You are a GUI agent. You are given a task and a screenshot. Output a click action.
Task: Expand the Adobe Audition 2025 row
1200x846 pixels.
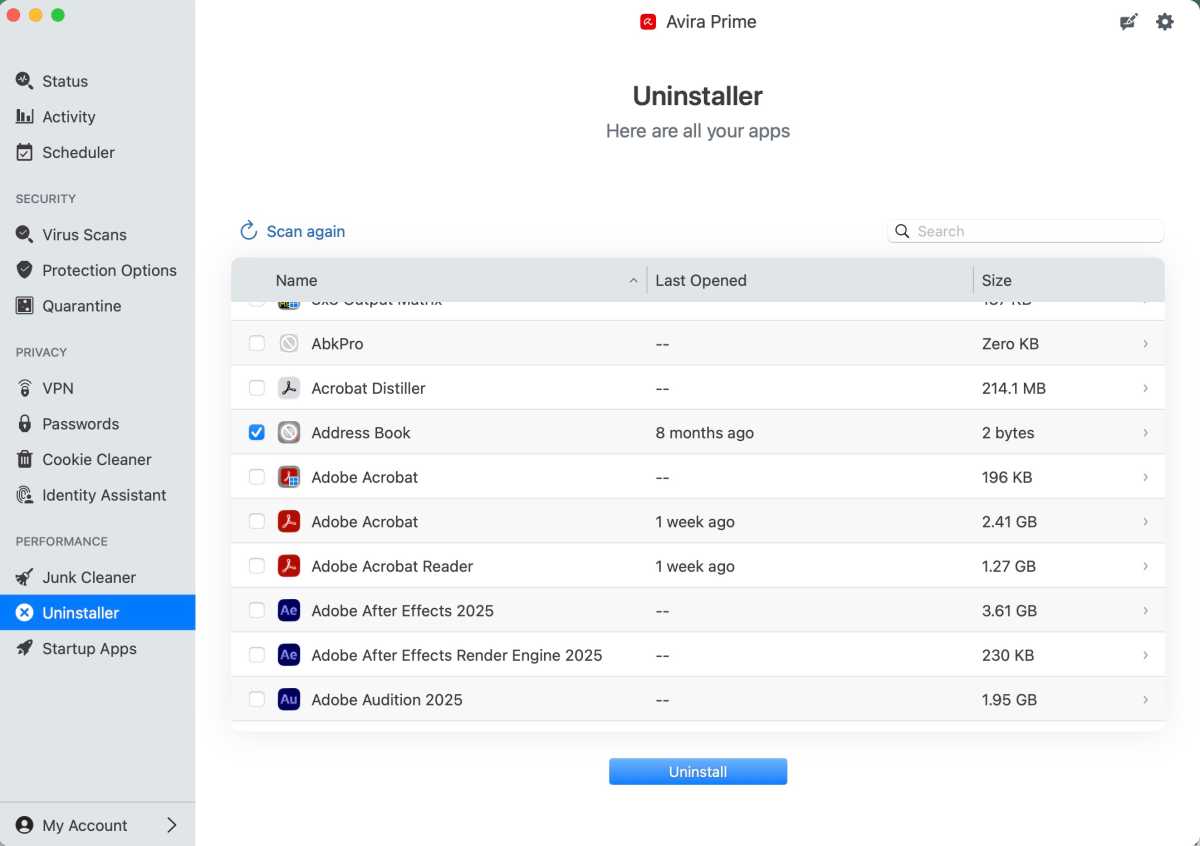click(x=1146, y=699)
